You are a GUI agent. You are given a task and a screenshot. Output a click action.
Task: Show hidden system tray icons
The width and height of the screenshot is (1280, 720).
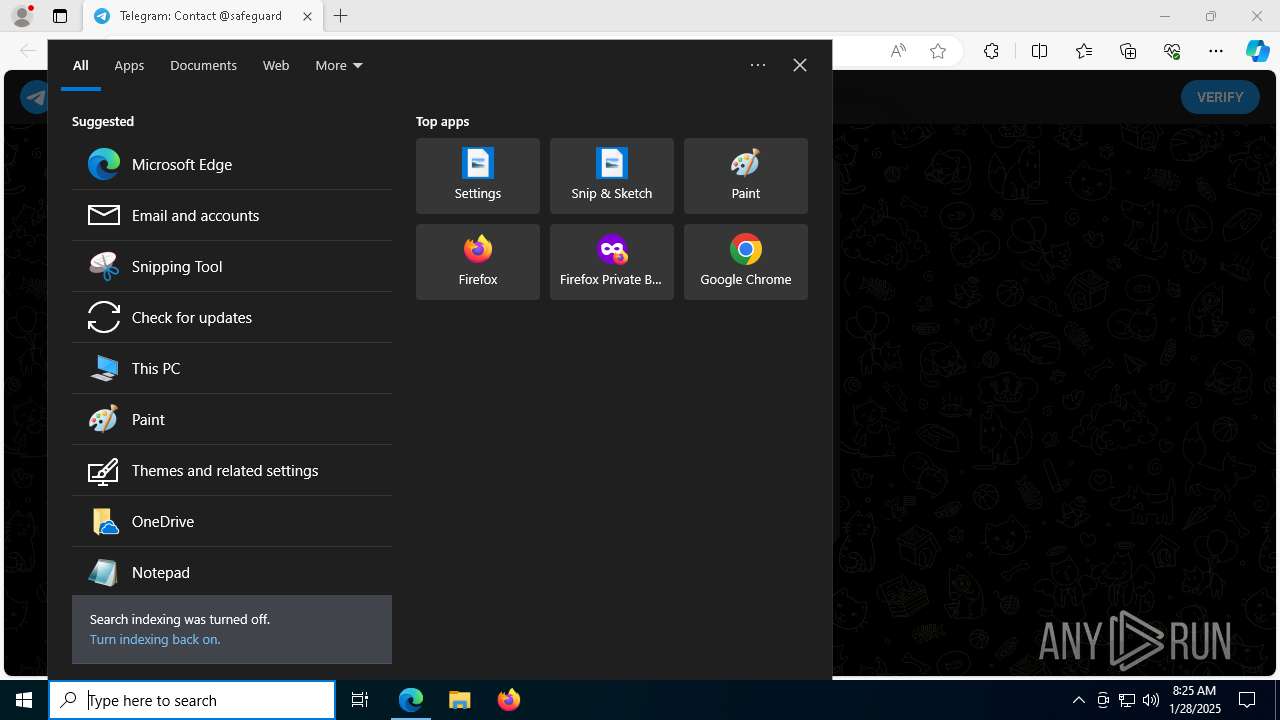click(1078, 700)
